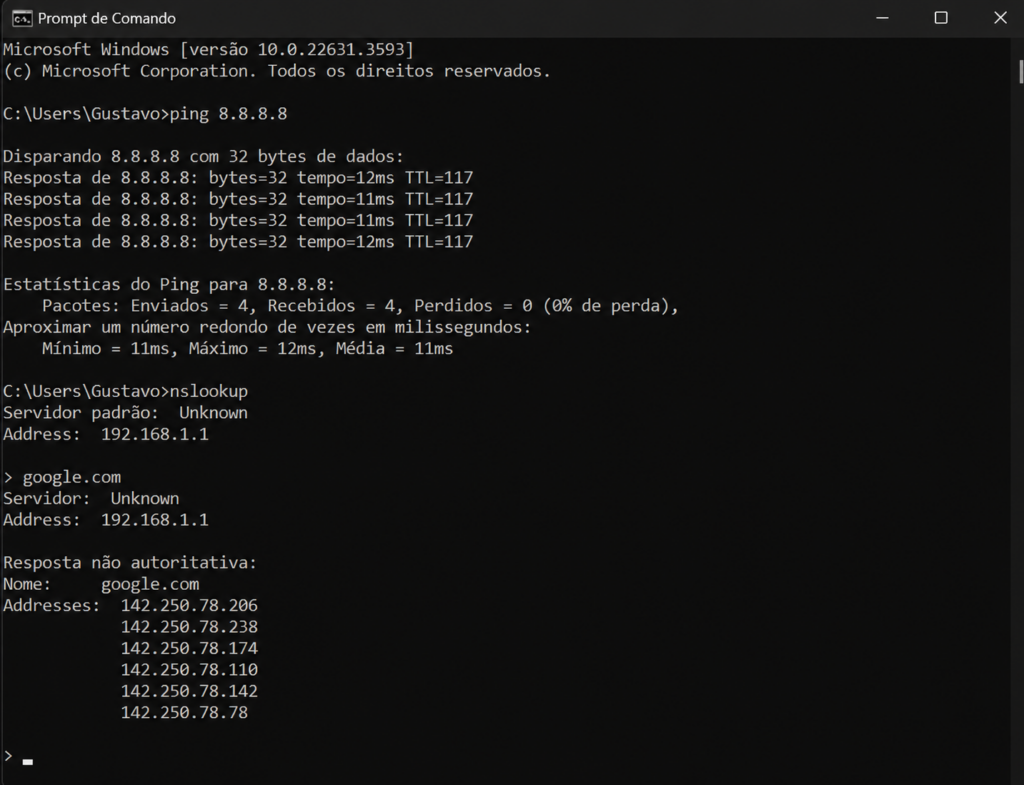Click the 'Microsoft Windows [versão 10.0.22631.3593]' line
Viewport: 1024px width, 785px height.
[x=208, y=50]
